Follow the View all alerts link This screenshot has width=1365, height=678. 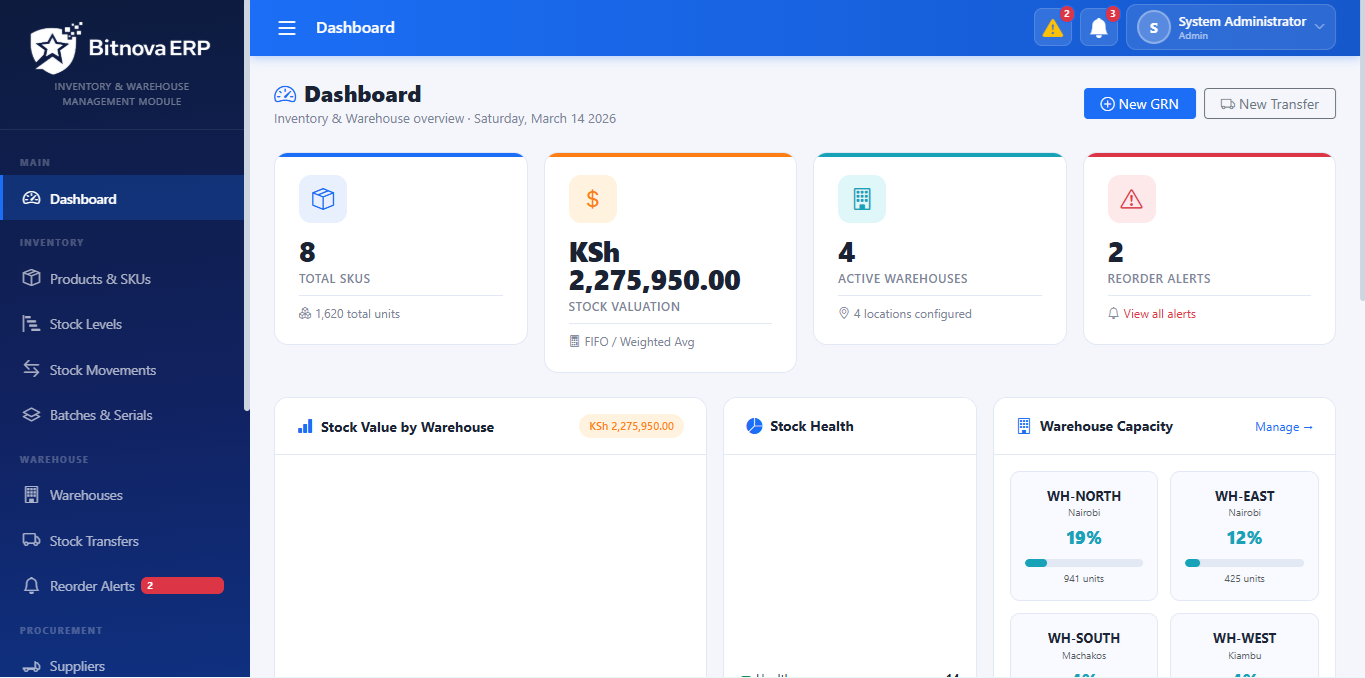[x=1159, y=314]
